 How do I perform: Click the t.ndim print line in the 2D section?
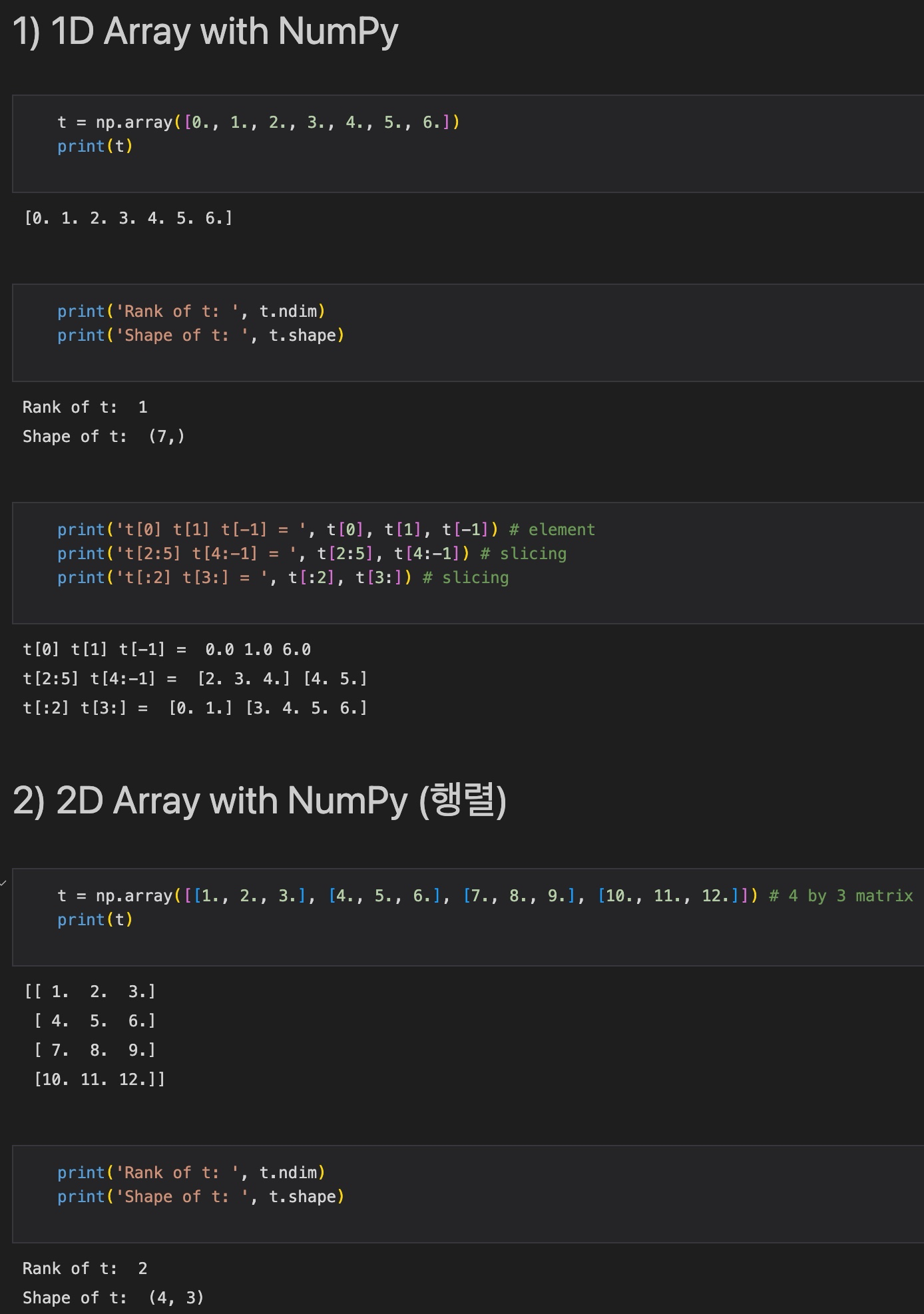191,1173
